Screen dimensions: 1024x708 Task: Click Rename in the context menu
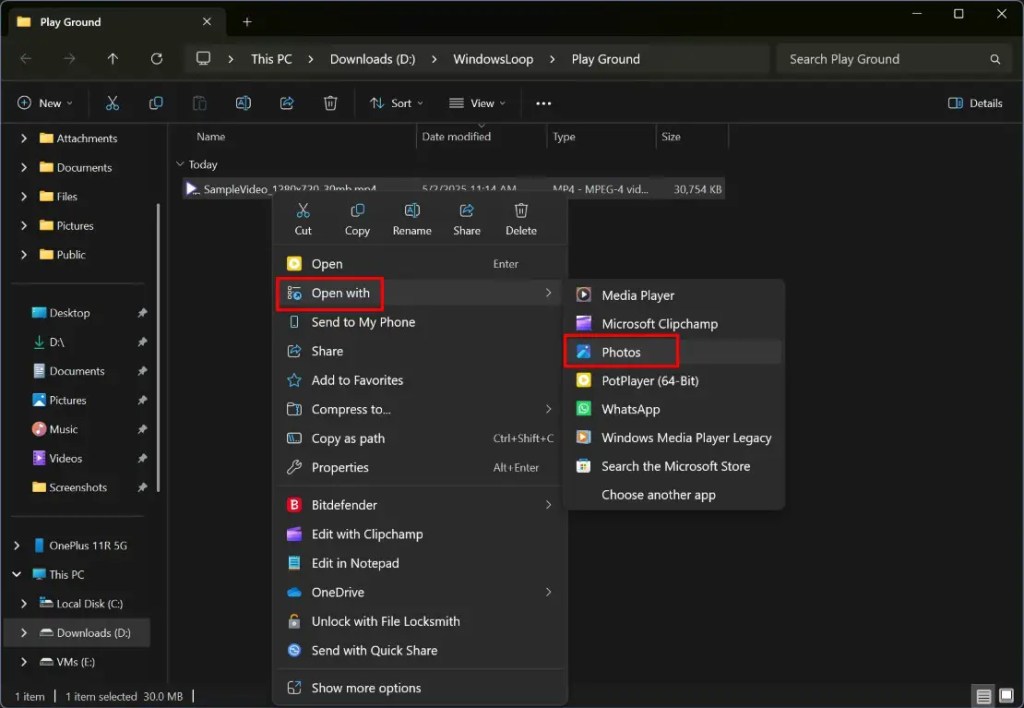click(412, 219)
